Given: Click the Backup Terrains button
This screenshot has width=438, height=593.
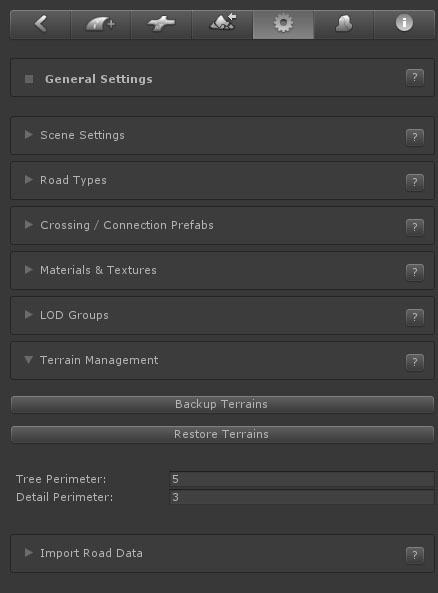Looking at the screenshot, I should [x=222, y=404].
